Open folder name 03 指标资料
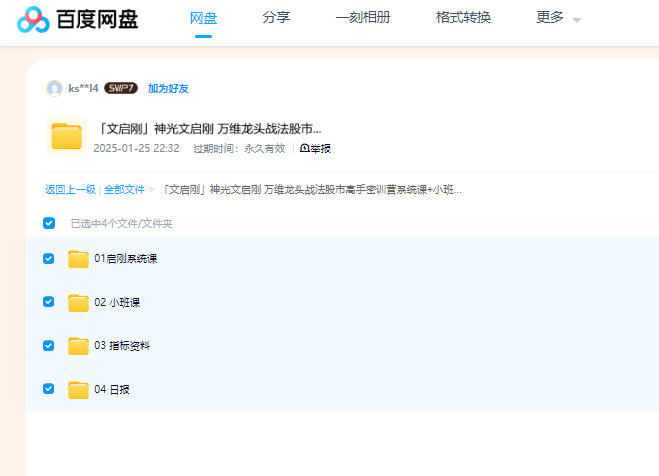The image size is (659, 476). pos(122,345)
